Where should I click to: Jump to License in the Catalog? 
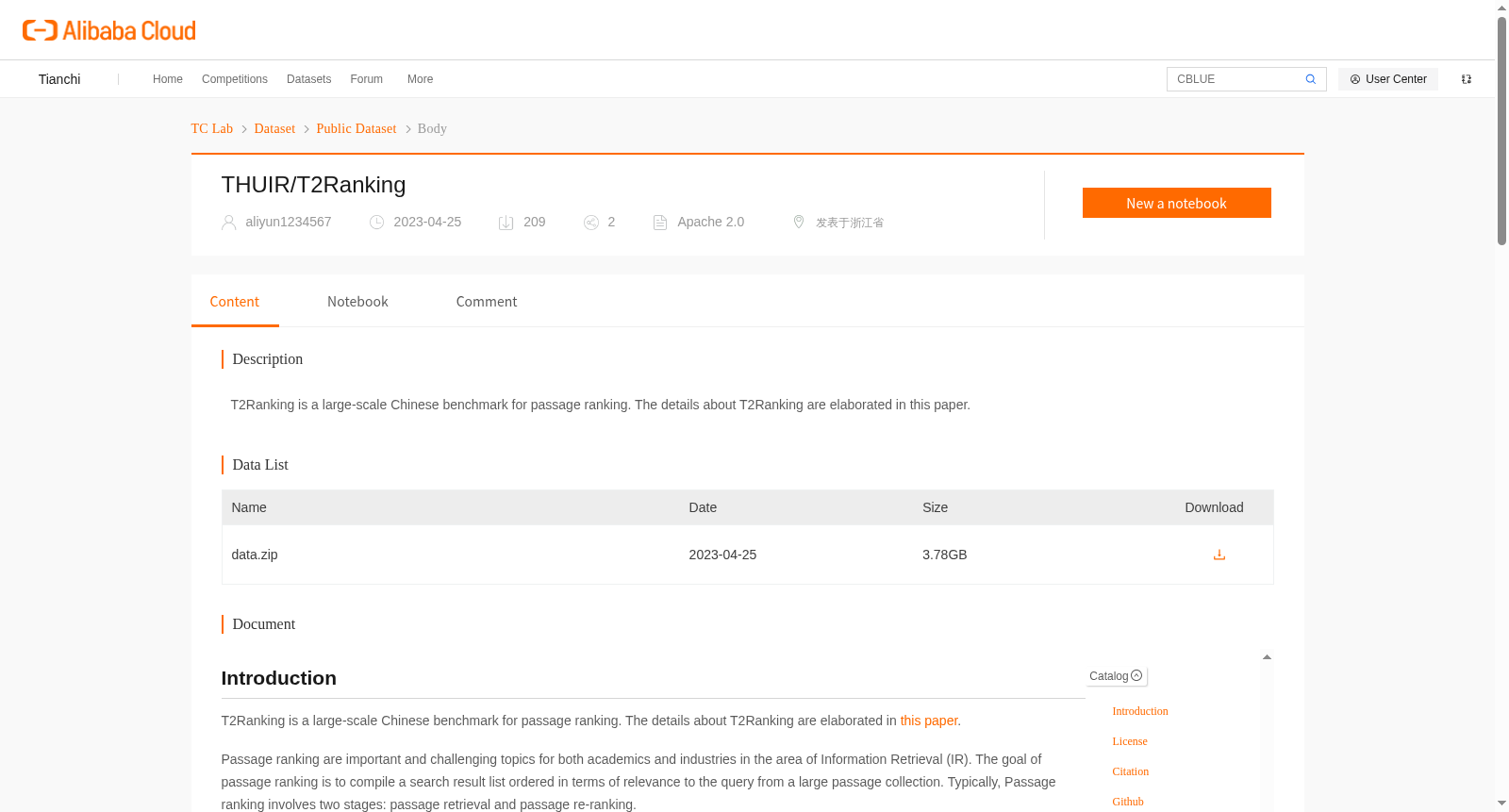[1130, 741]
